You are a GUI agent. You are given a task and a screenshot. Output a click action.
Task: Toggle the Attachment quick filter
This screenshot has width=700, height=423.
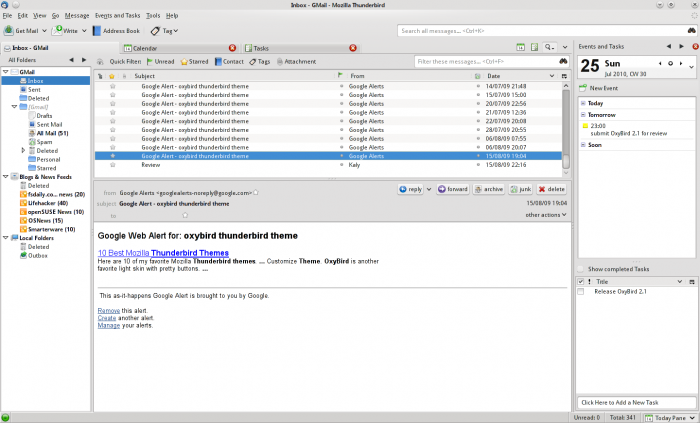(x=296, y=62)
